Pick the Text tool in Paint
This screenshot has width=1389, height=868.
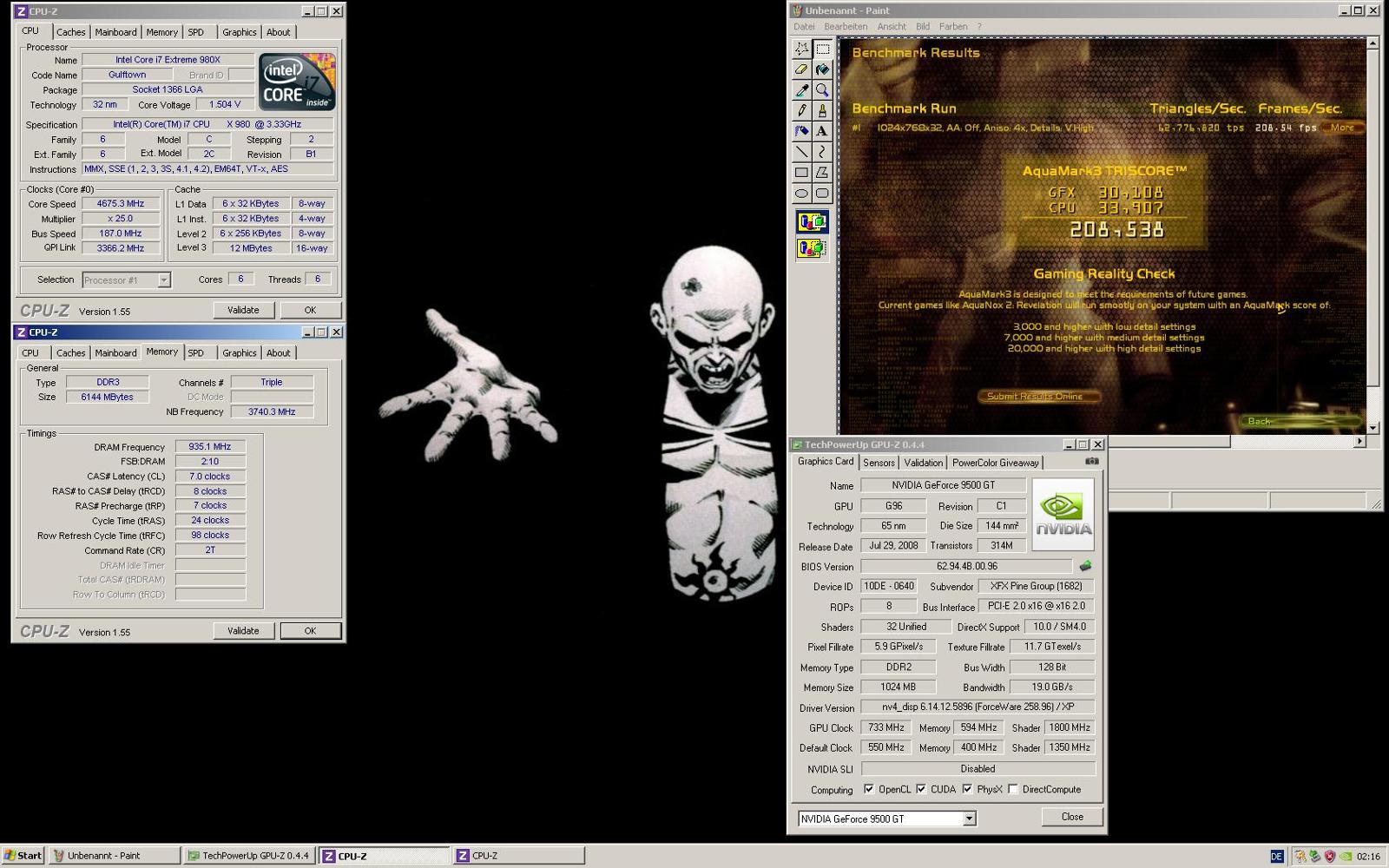(x=822, y=132)
